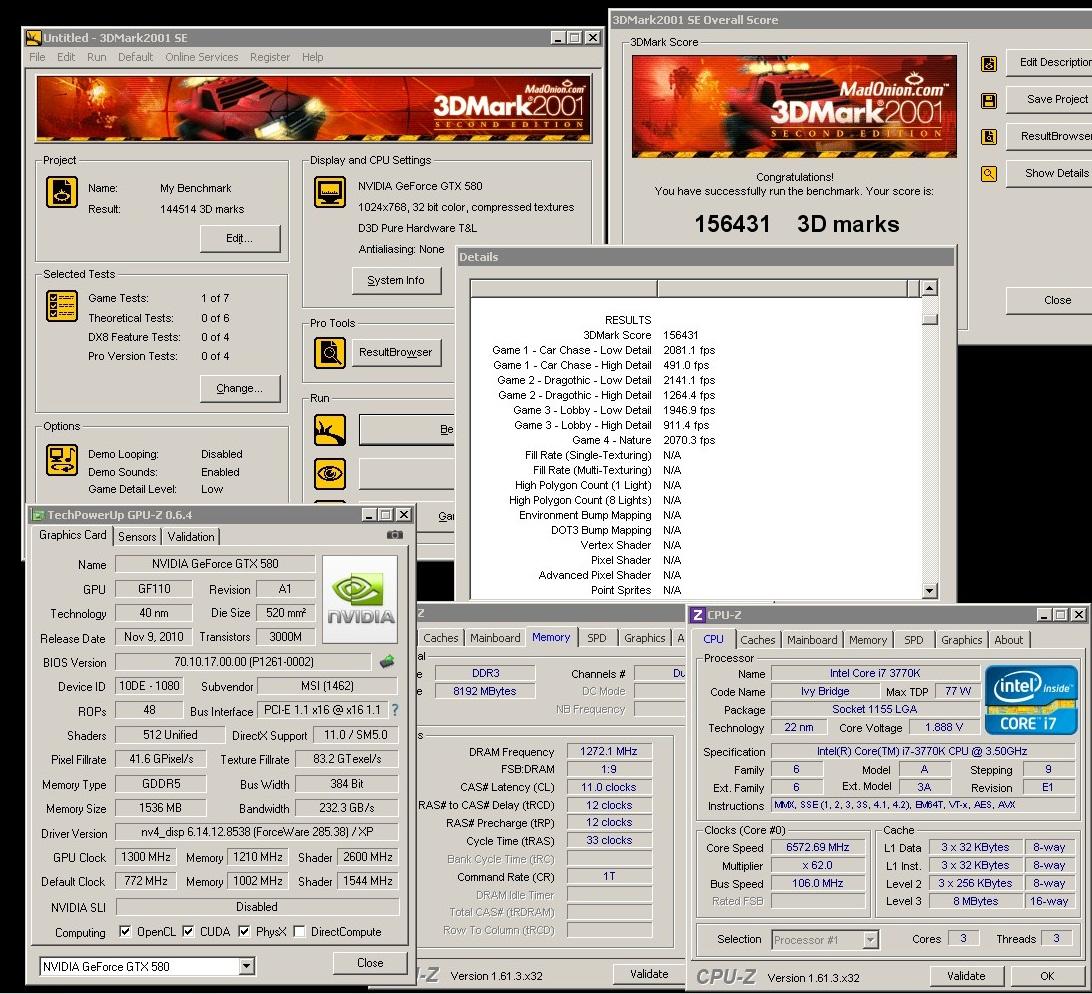This screenshot has width=1092, height=994.
Task: Select SPD tab in back CPU-Z window
Action: pyautogui.click(x=597, y=637)
